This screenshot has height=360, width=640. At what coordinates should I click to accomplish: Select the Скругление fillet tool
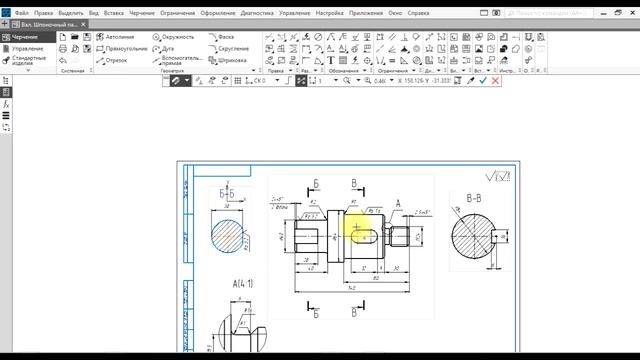click(229, 49)
